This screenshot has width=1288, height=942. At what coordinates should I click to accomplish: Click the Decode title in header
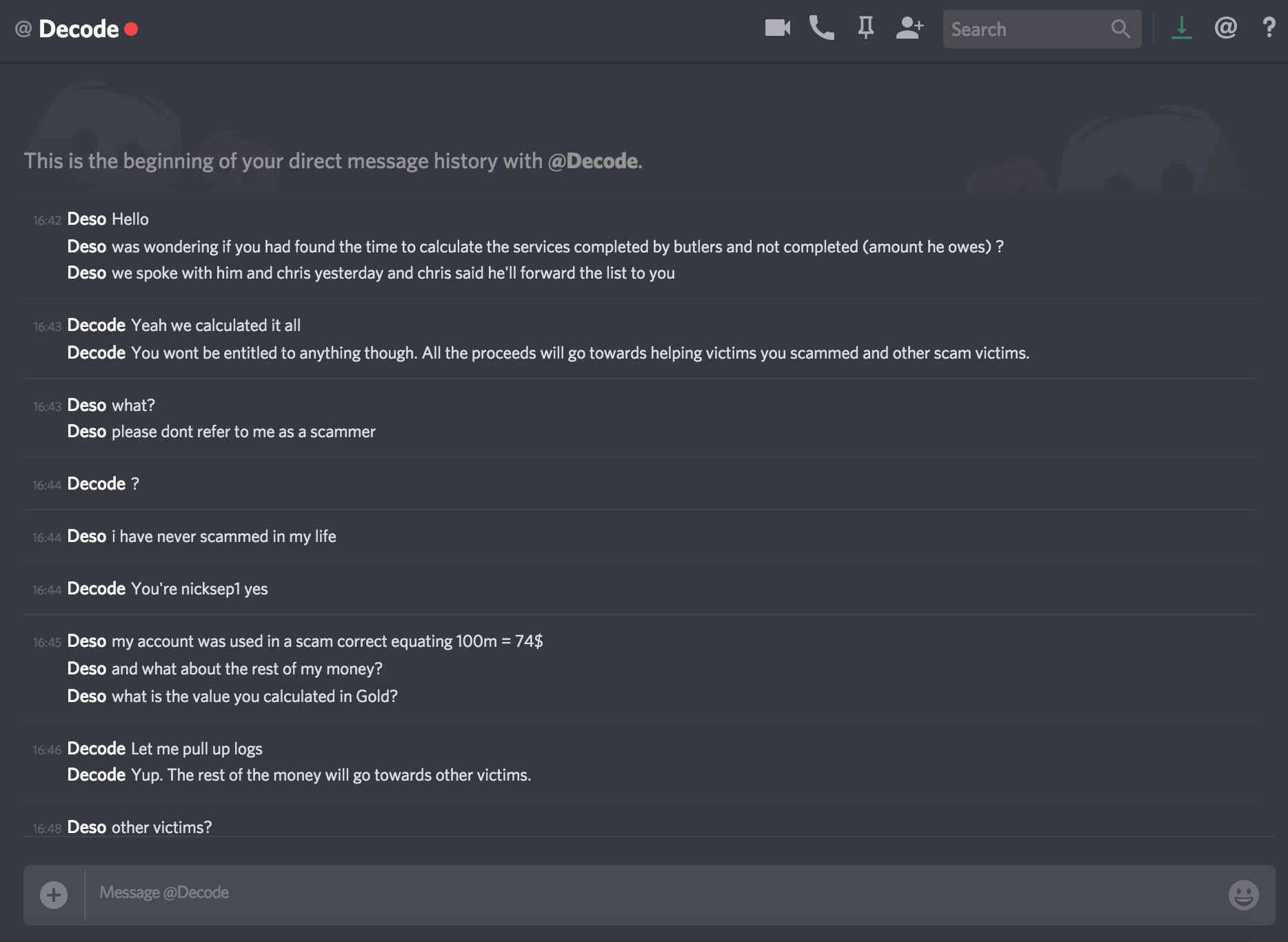[79, 29]
